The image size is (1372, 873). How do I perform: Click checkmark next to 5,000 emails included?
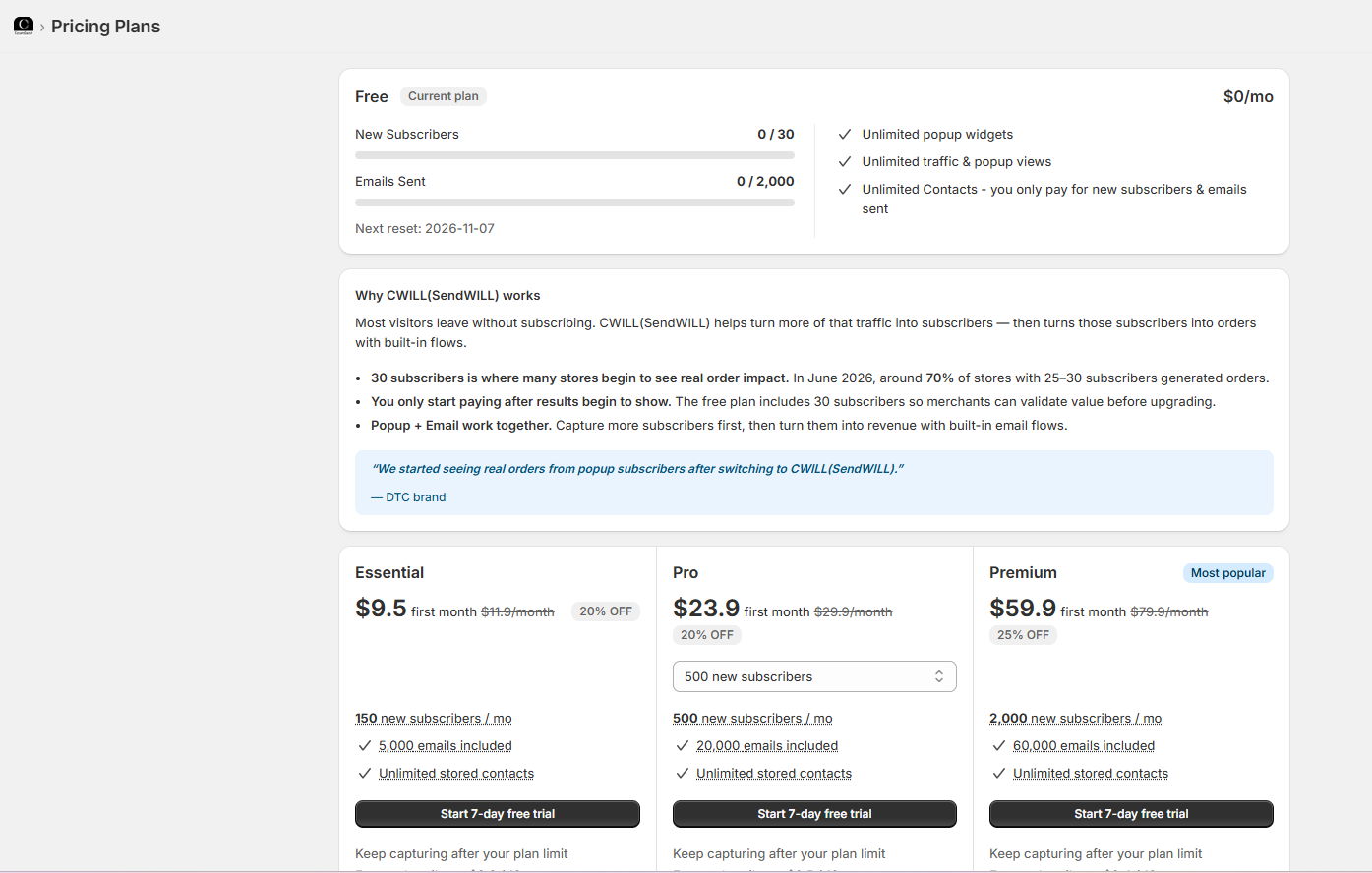point(365,746)
